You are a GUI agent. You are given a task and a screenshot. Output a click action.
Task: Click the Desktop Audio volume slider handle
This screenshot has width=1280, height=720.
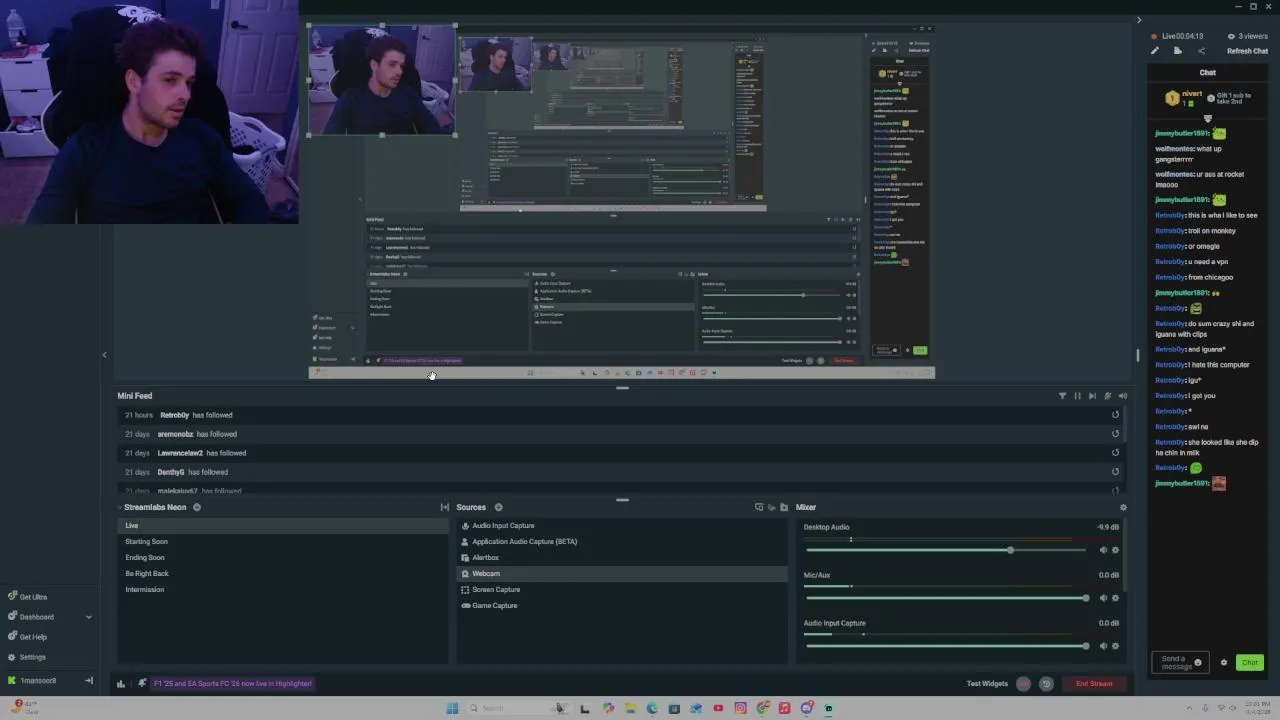point(1010,550)
